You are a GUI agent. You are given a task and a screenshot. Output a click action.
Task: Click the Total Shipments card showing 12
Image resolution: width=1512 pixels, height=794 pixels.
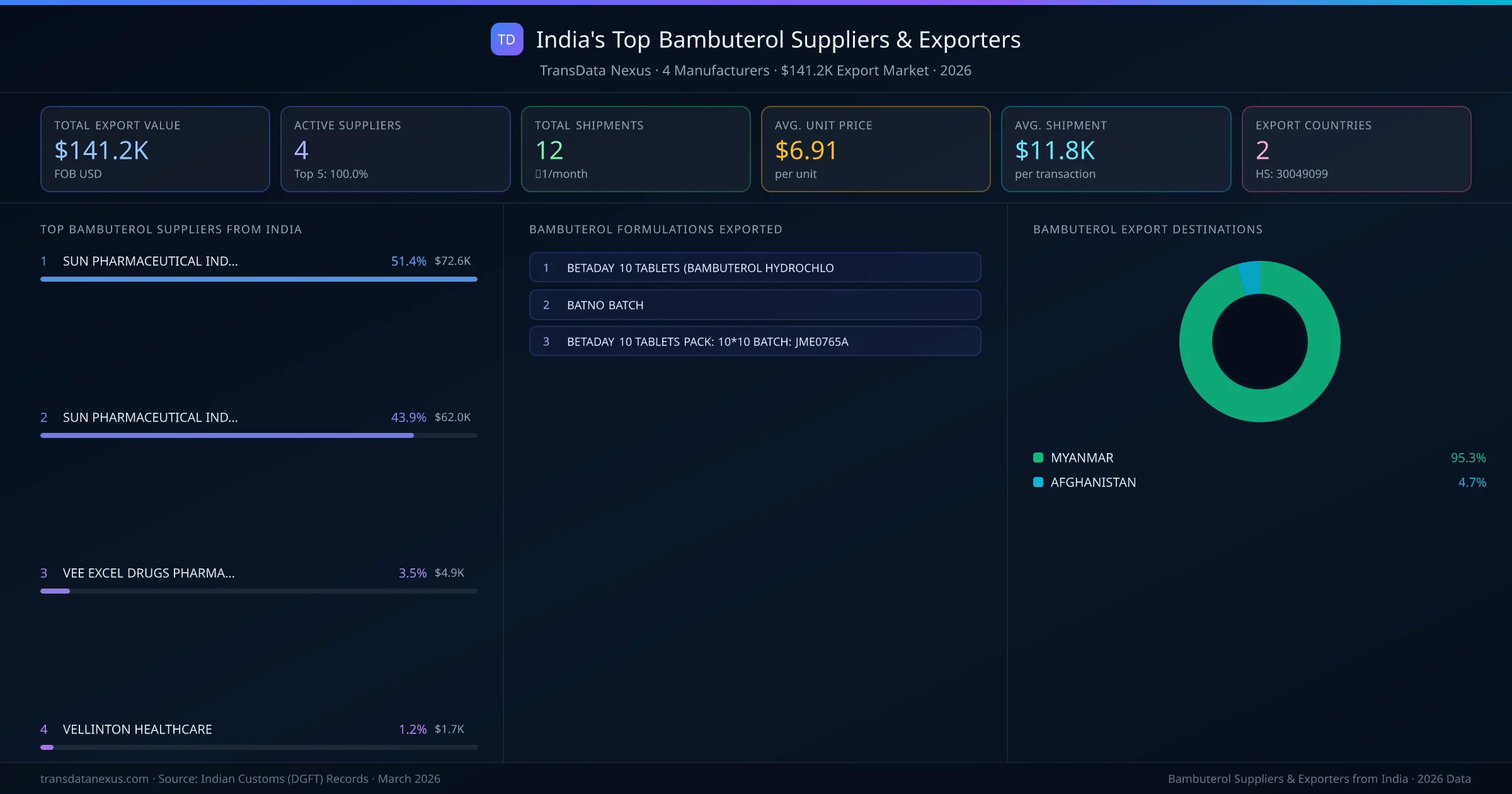click(x=635, y=149)
